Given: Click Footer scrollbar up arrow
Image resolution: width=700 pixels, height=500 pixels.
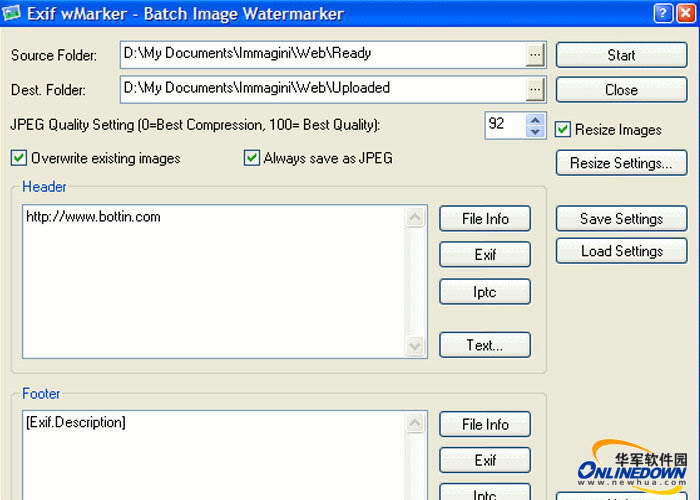Looking at the screenshot, I should pos(415,423).
